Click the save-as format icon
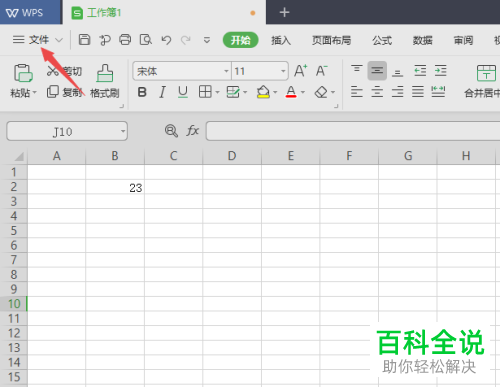Screen dimensions: 500x387 tap(105, 40)
